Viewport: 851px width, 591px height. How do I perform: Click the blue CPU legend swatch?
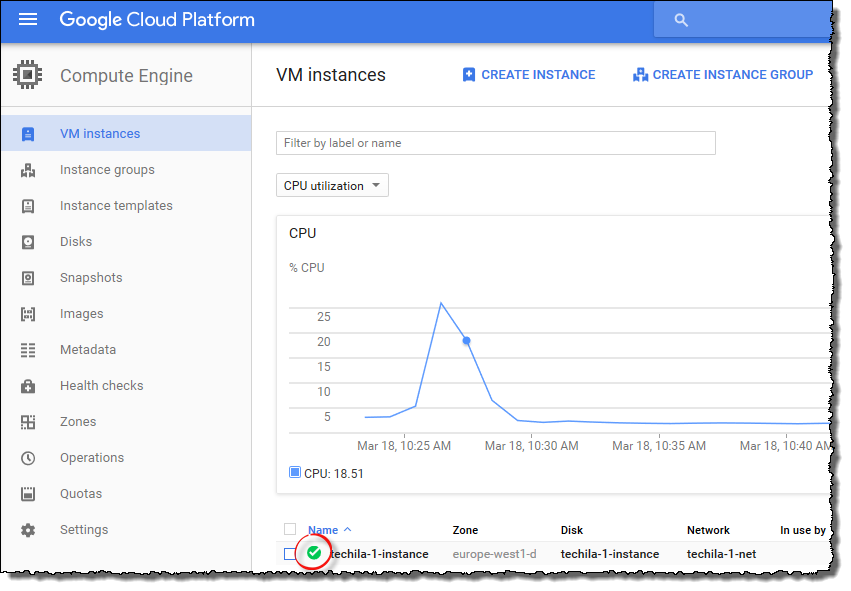(x=295, y=473)
